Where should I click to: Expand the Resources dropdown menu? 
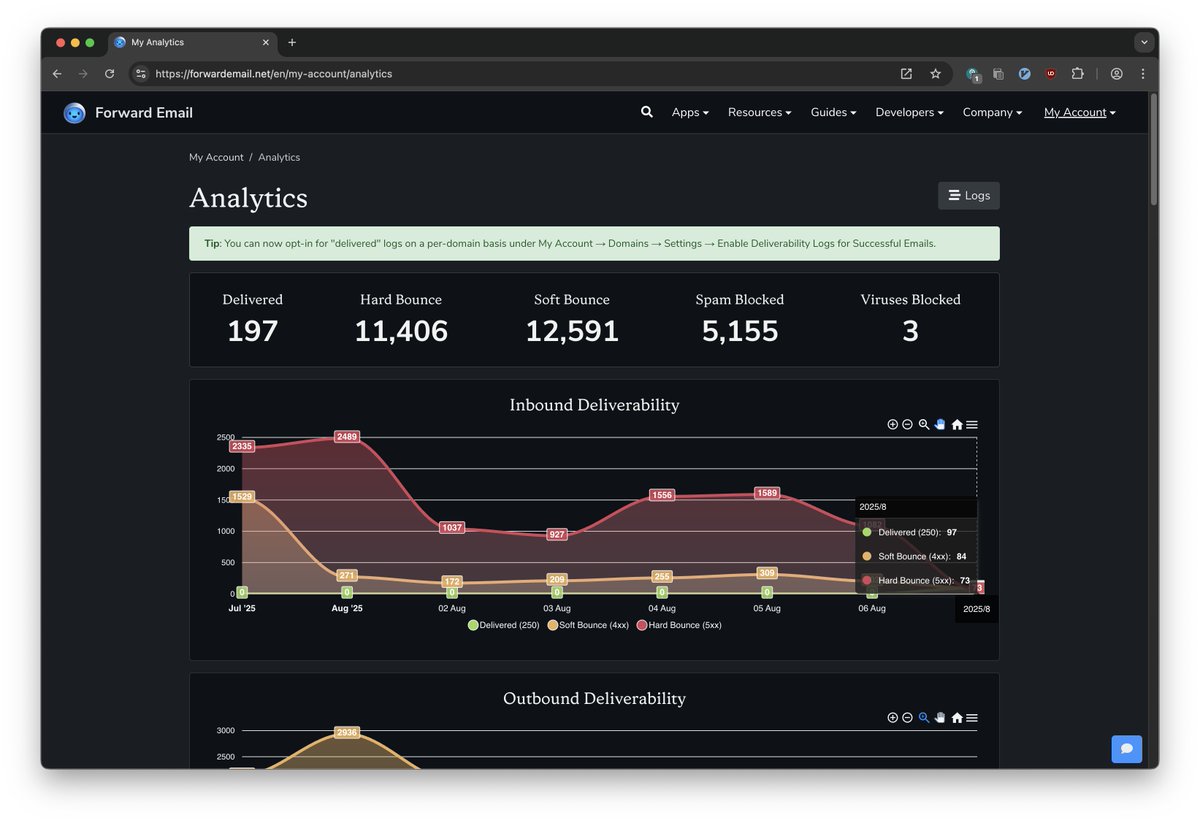tap(760, 112)
